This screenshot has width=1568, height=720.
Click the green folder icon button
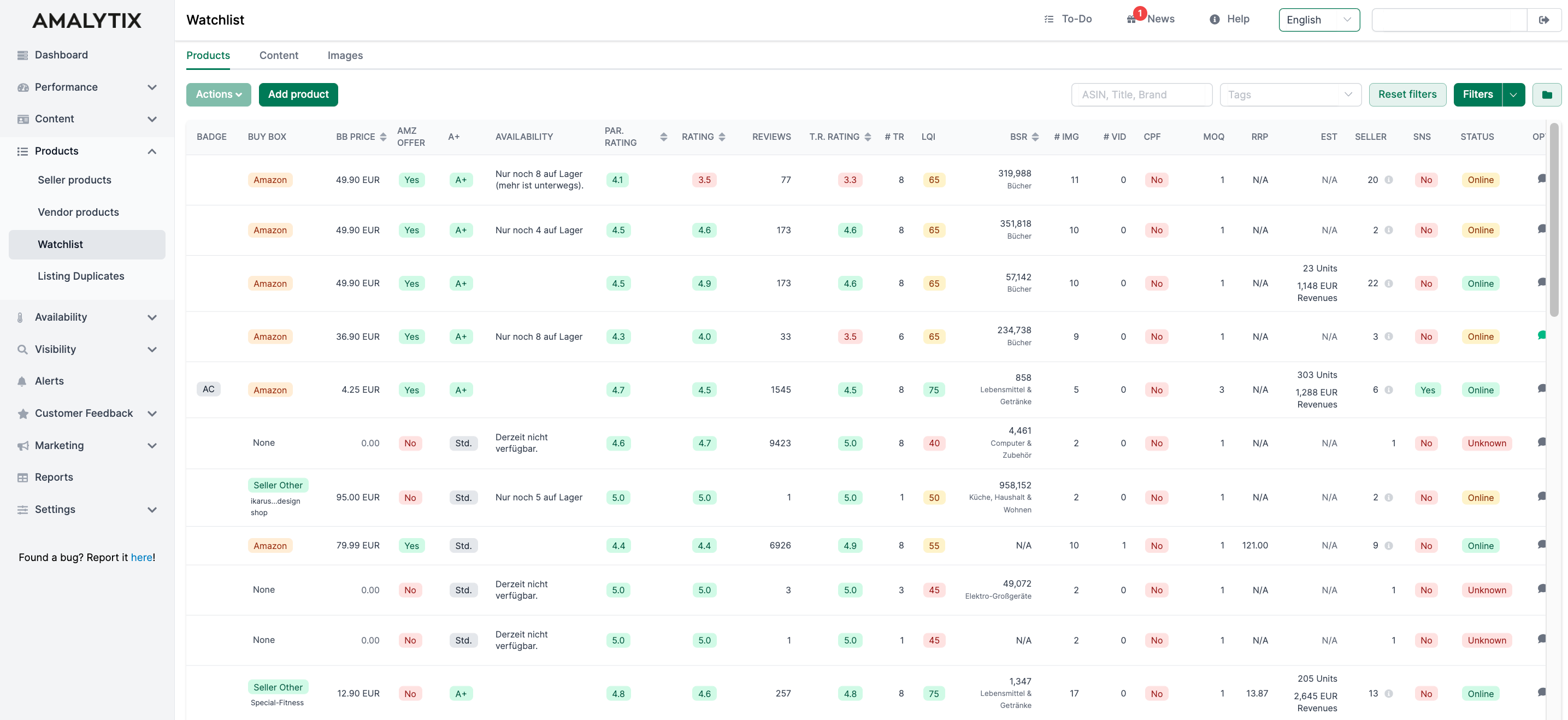(x=1547, y=95)
